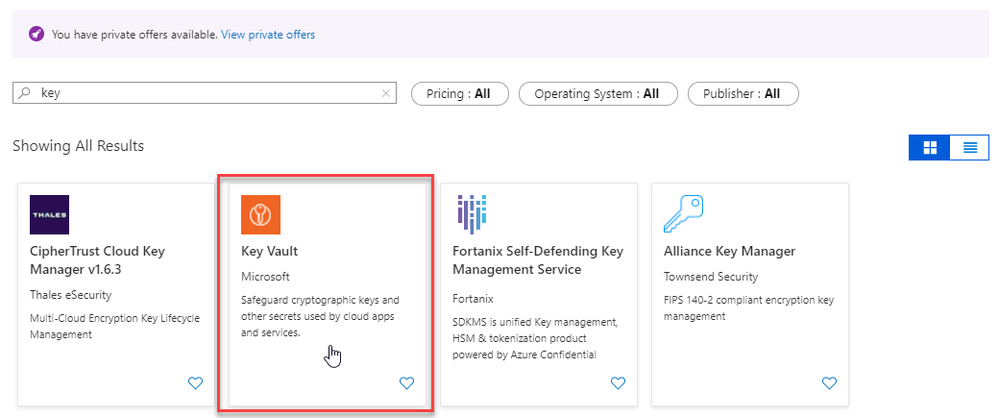Click the Townsend Security publisher text

pos(711,277)
